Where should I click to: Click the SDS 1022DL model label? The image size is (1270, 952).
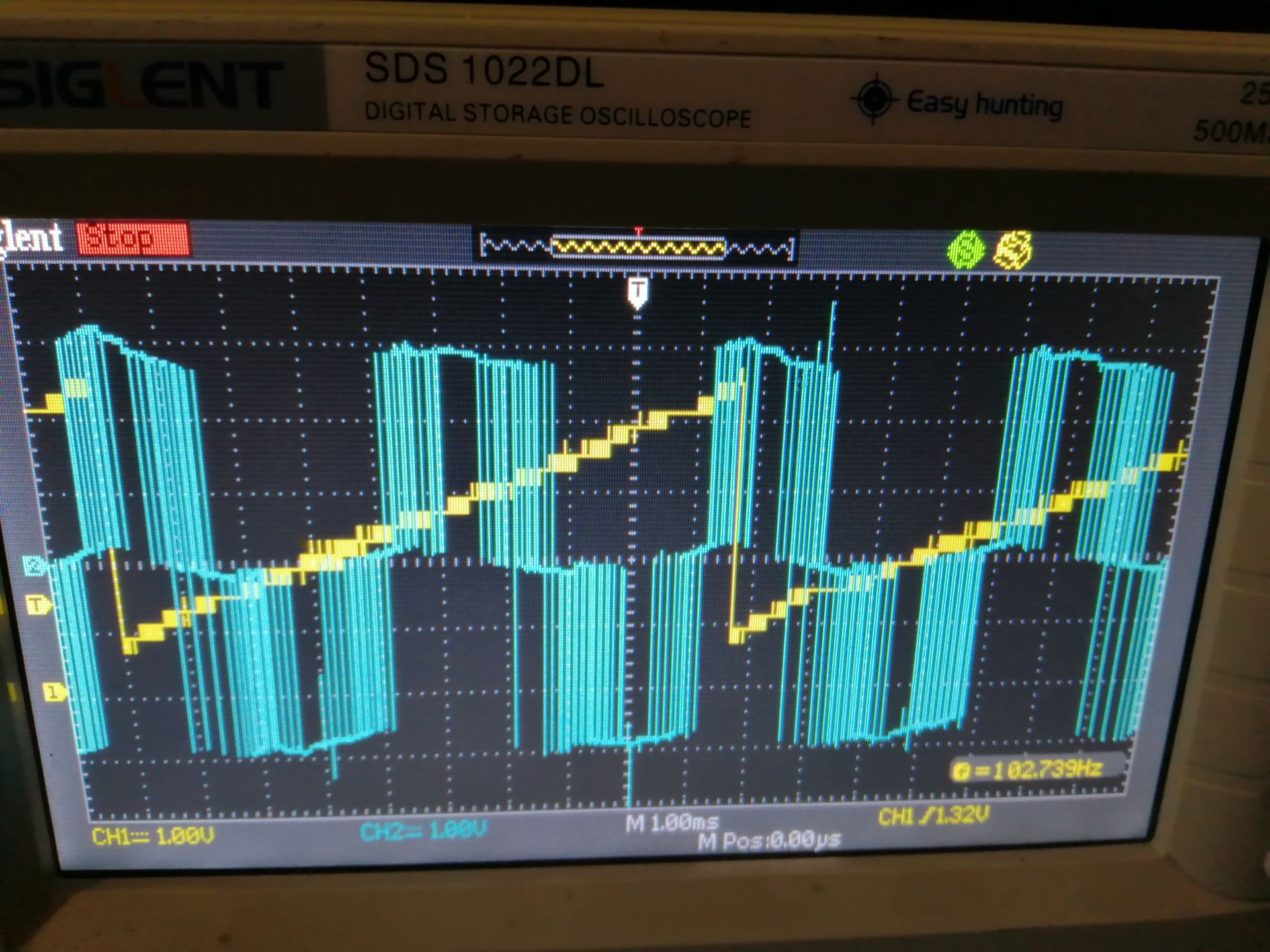point(484,70)
